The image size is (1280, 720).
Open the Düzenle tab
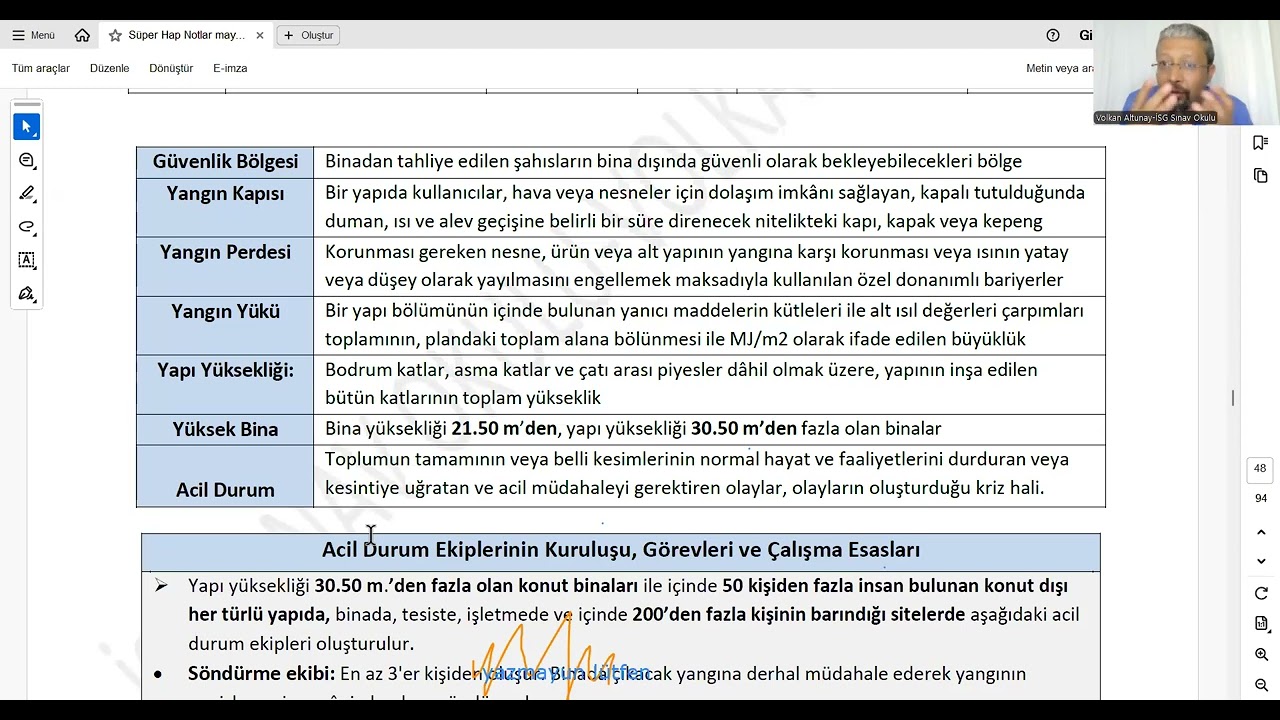[110, 68]
